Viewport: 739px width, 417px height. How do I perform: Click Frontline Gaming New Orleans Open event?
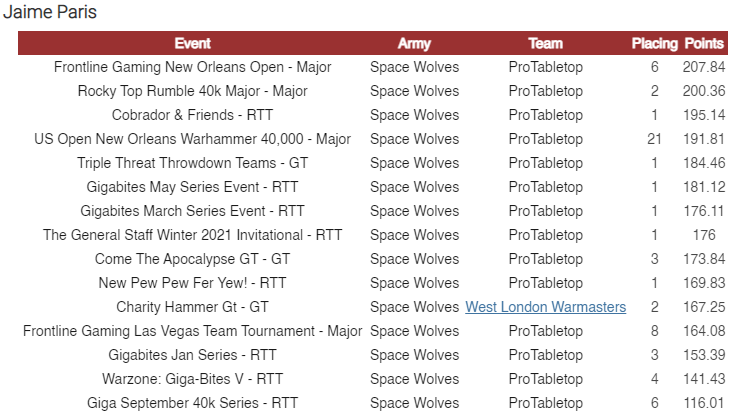coord(192,67)
